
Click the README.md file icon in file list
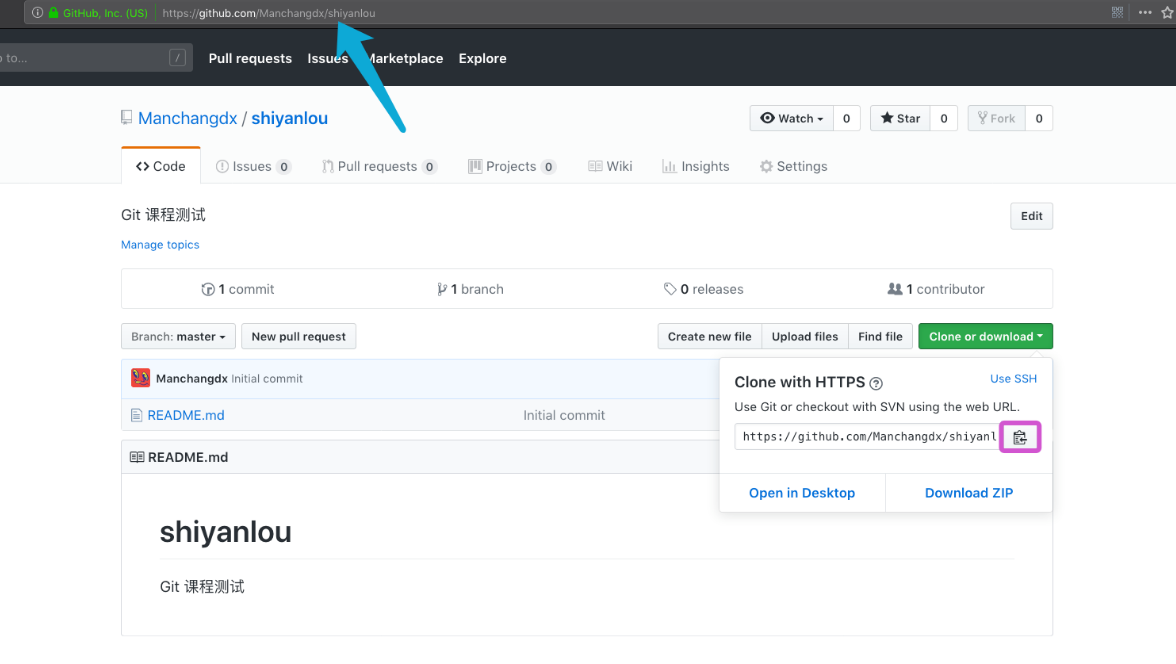pos(136,415)
